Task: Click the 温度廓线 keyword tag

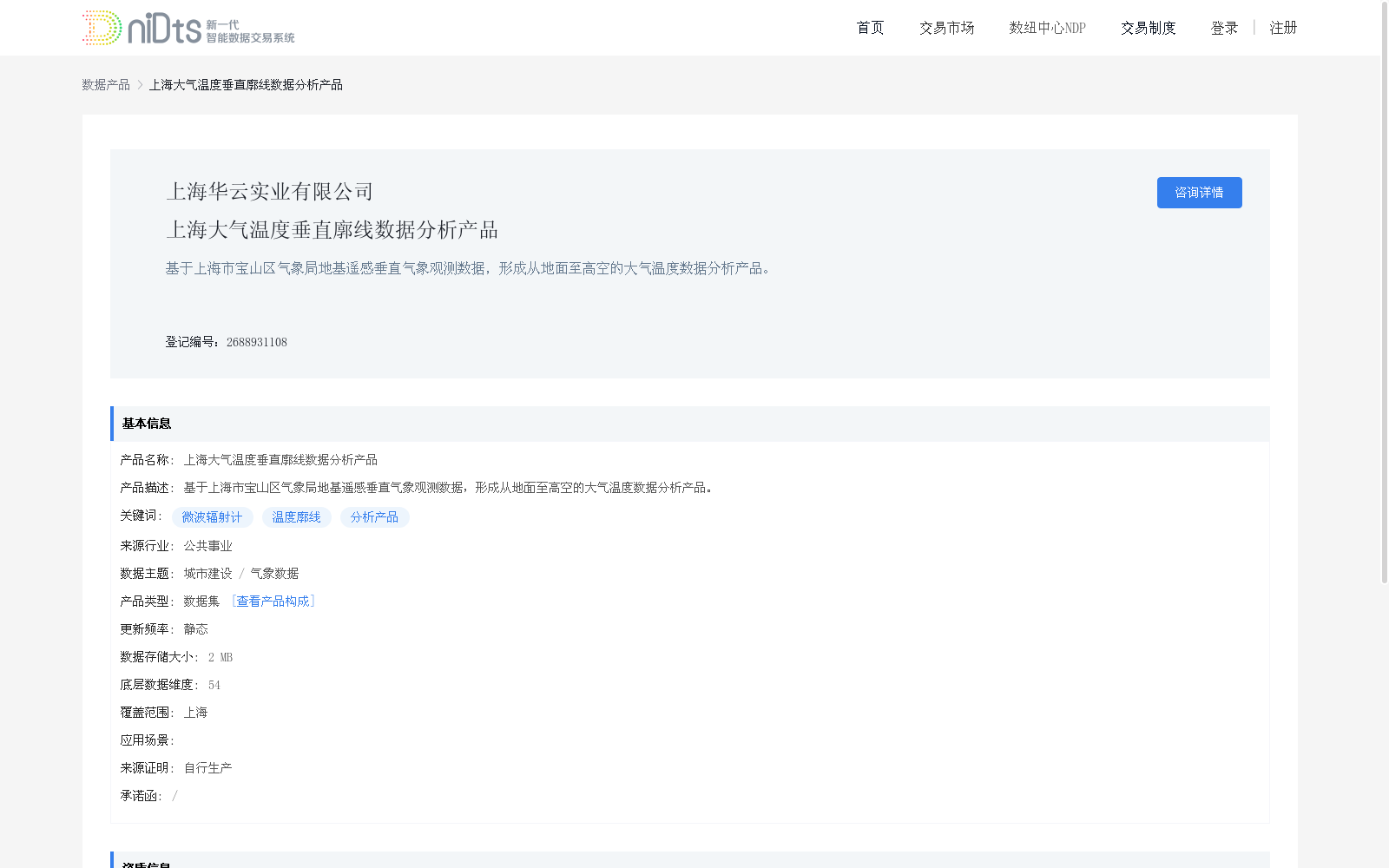Action: [296, 517]
